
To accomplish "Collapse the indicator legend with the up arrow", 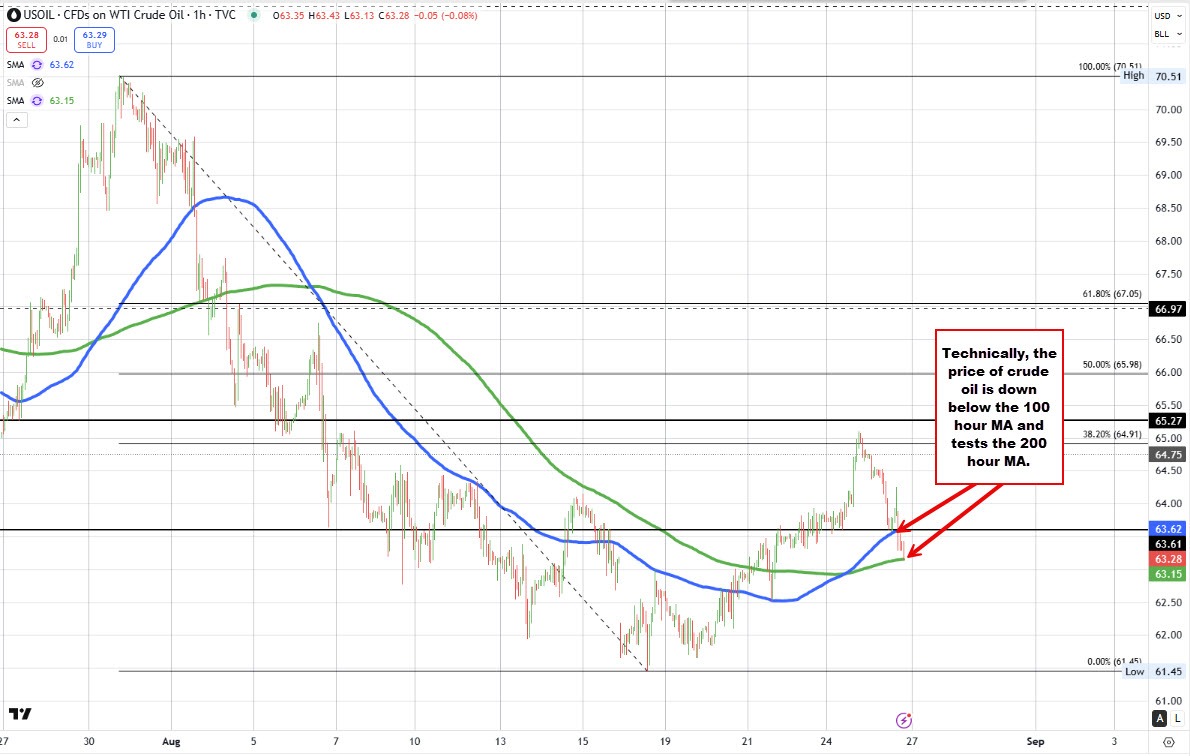I will pos(17,119).
